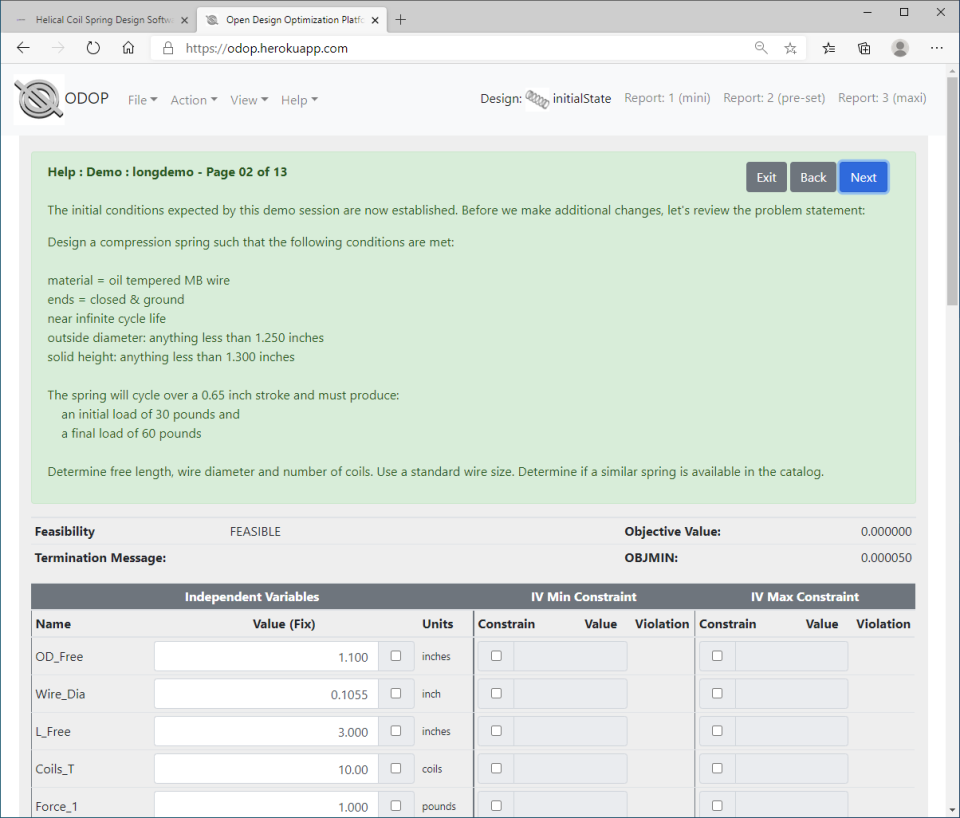Click the ODOP spring logo
Viewport: 960px width, 818px height.
tap(38, 98)
